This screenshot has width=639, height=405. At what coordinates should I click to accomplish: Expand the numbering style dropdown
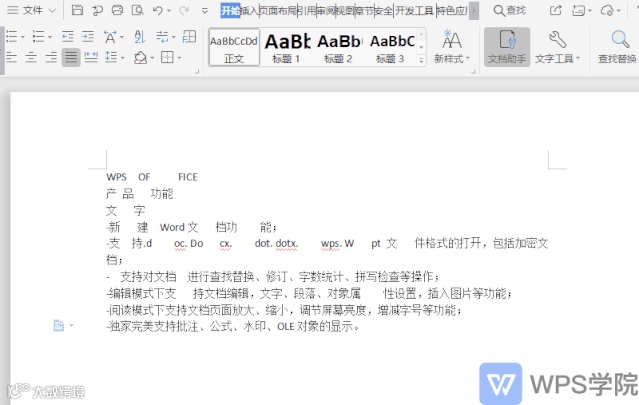50,37
